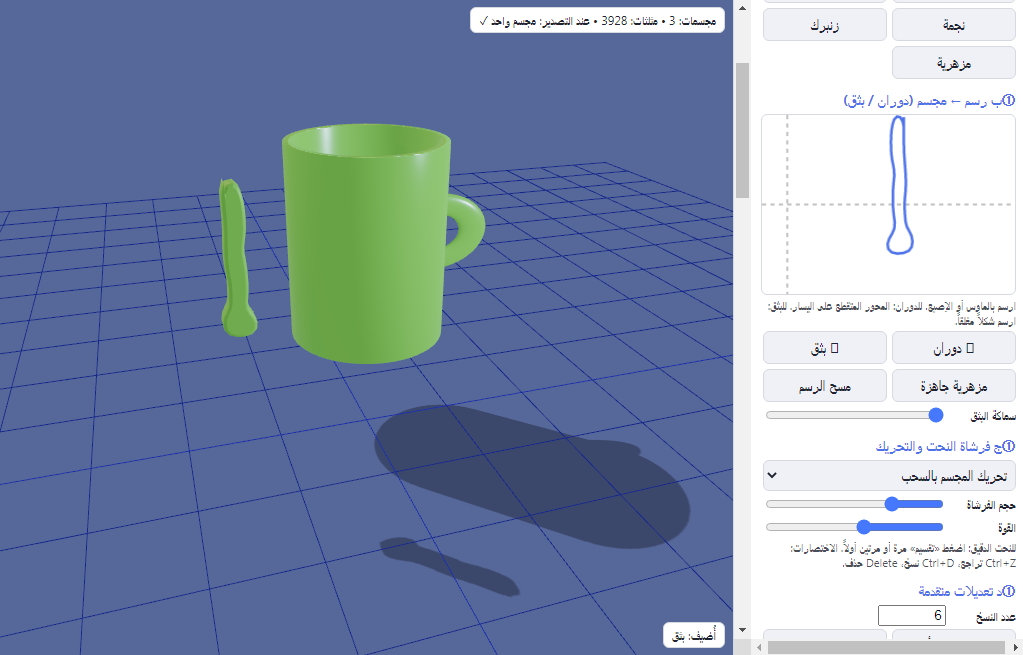
Task: Add a vase with مزهرية button
Action: (954, 63)
